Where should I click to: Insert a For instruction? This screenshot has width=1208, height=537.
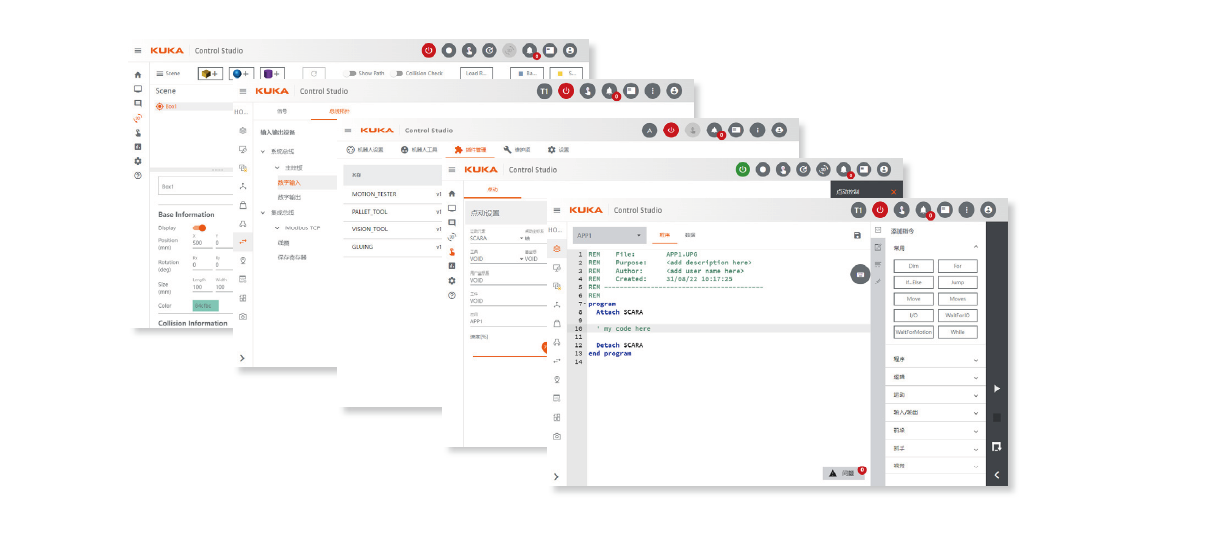click(957, 266)
